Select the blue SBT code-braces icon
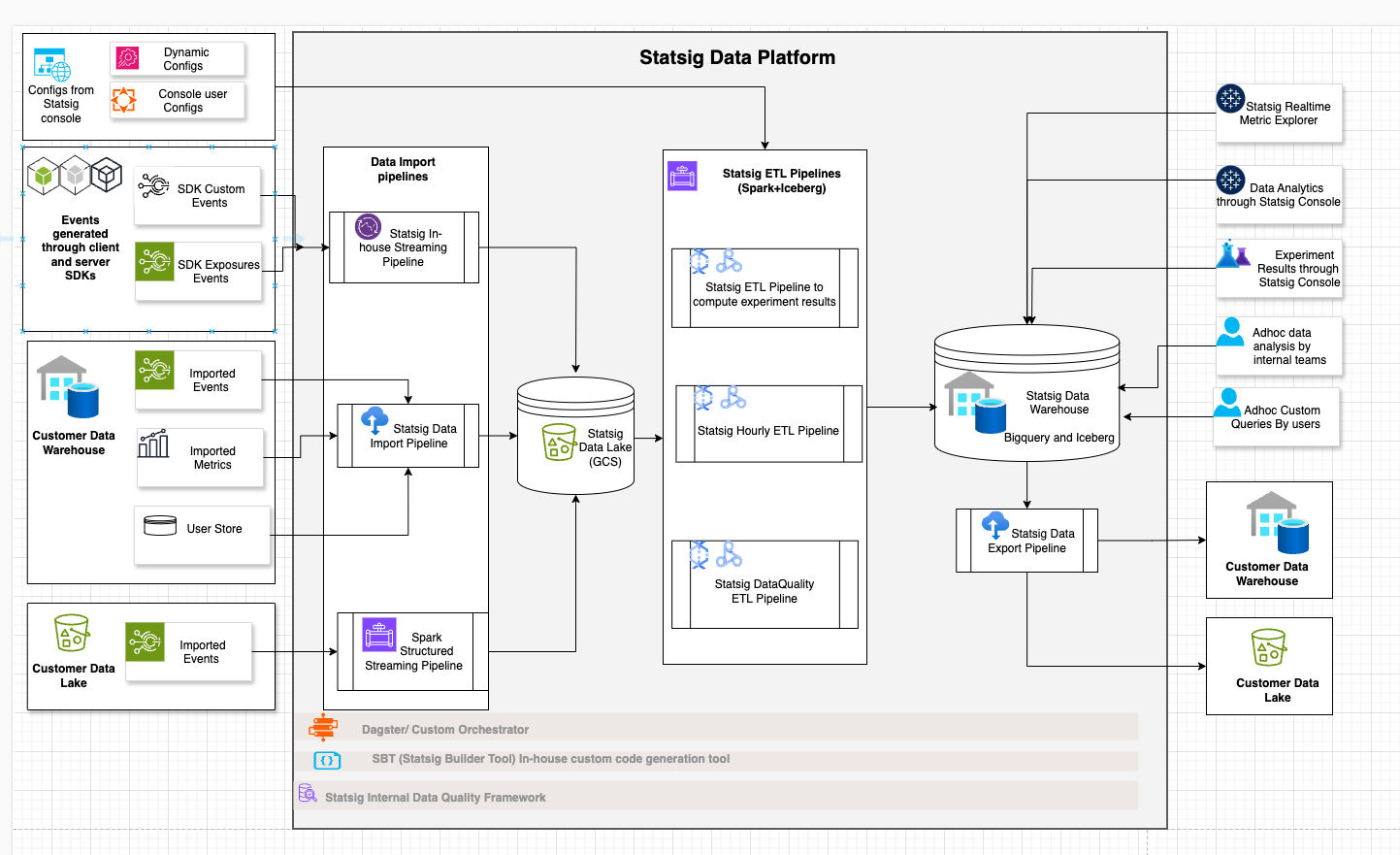 point(327,761)
